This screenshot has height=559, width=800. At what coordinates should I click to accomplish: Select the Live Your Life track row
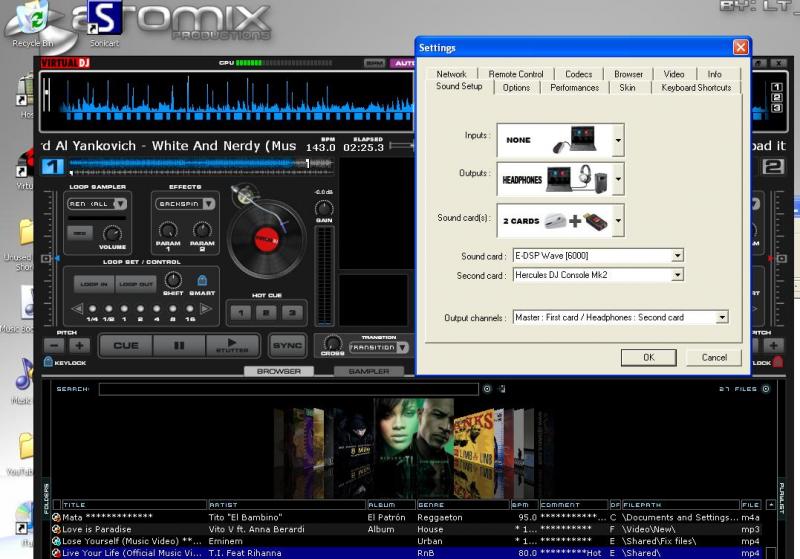(x=407, y=553)
